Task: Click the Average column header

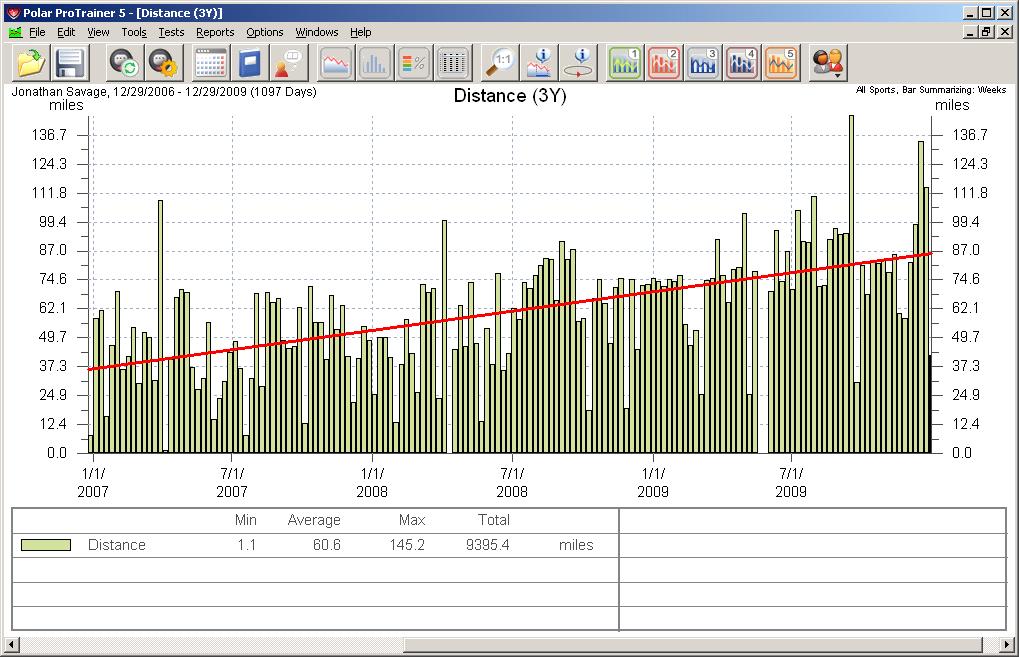Action: (x=314, y=520)
